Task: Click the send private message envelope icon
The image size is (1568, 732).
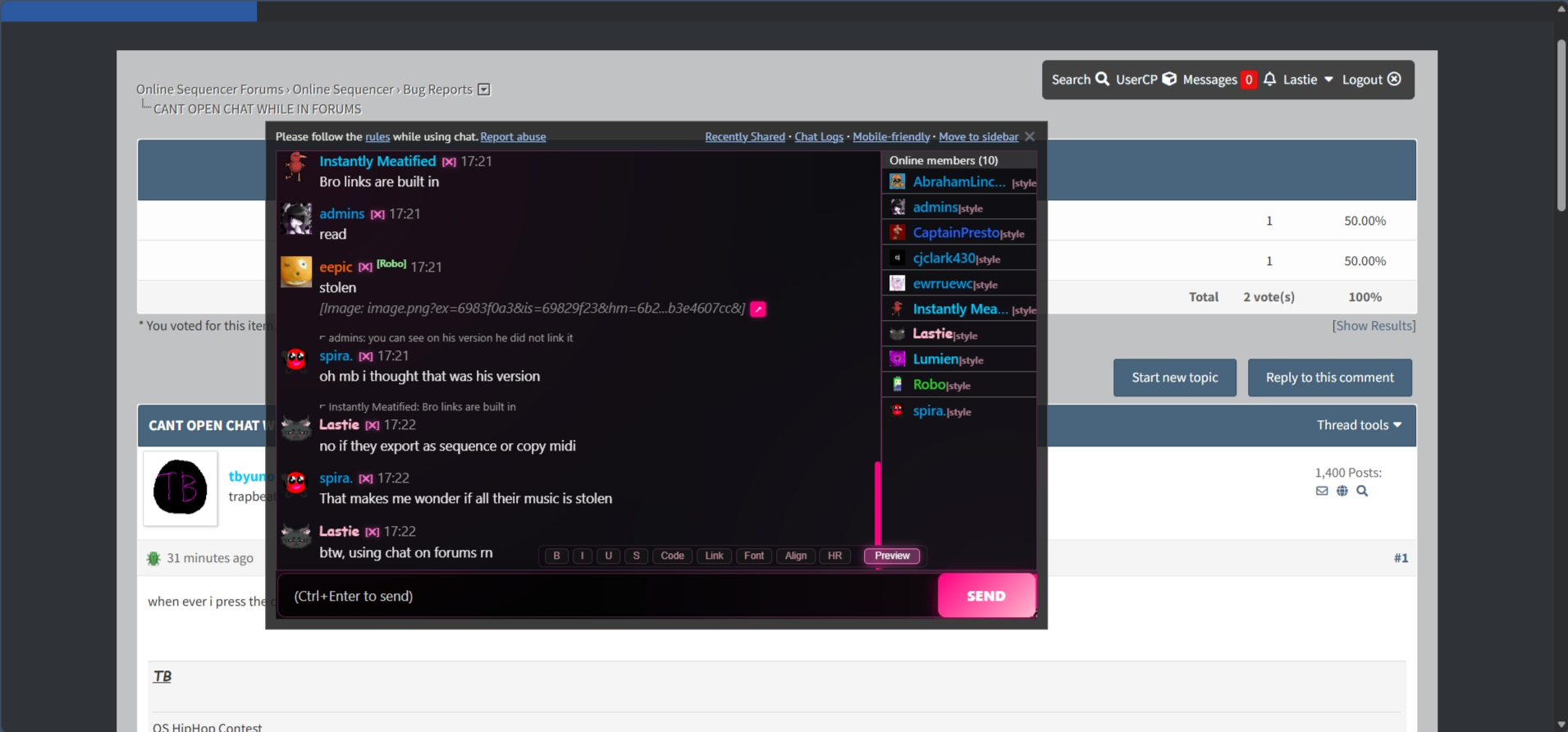Action: (x=1322, y=491)
